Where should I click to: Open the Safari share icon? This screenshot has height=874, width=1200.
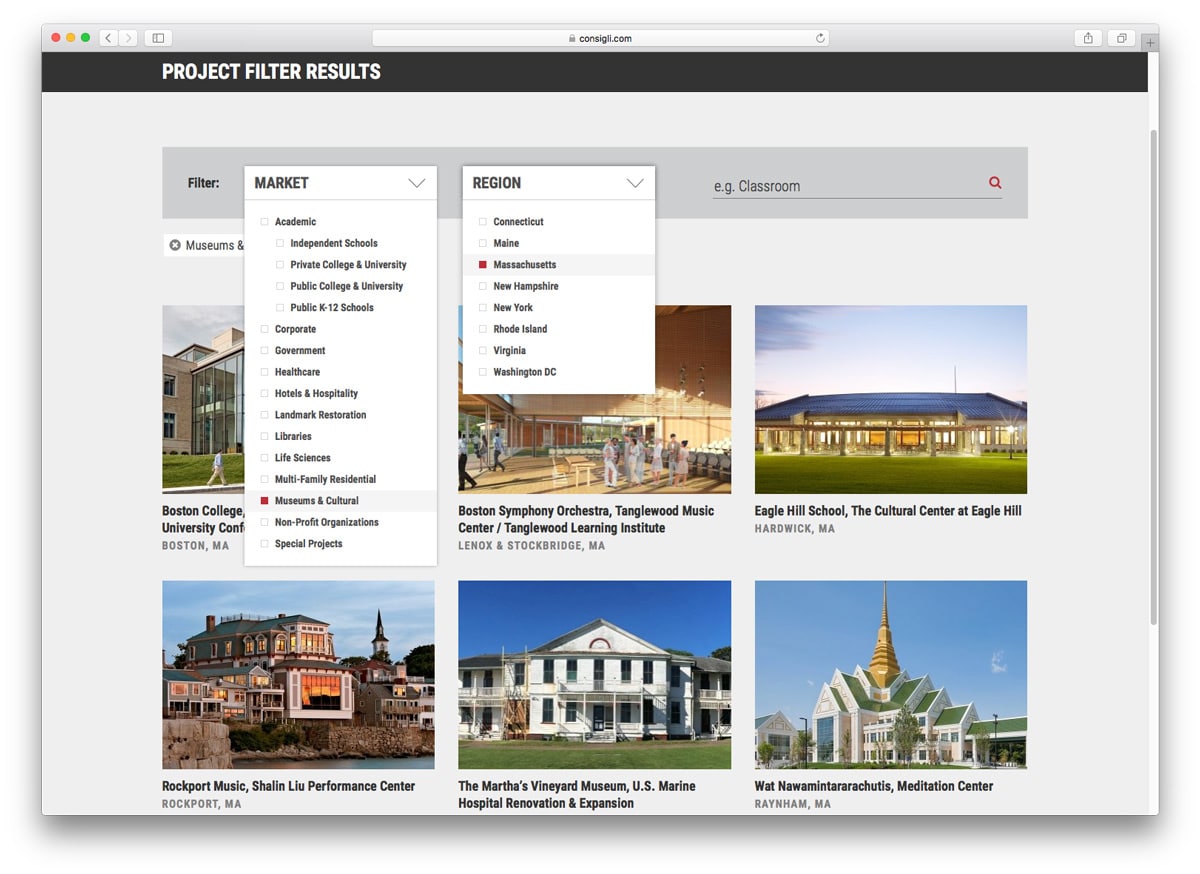(x=1088, y=38)
